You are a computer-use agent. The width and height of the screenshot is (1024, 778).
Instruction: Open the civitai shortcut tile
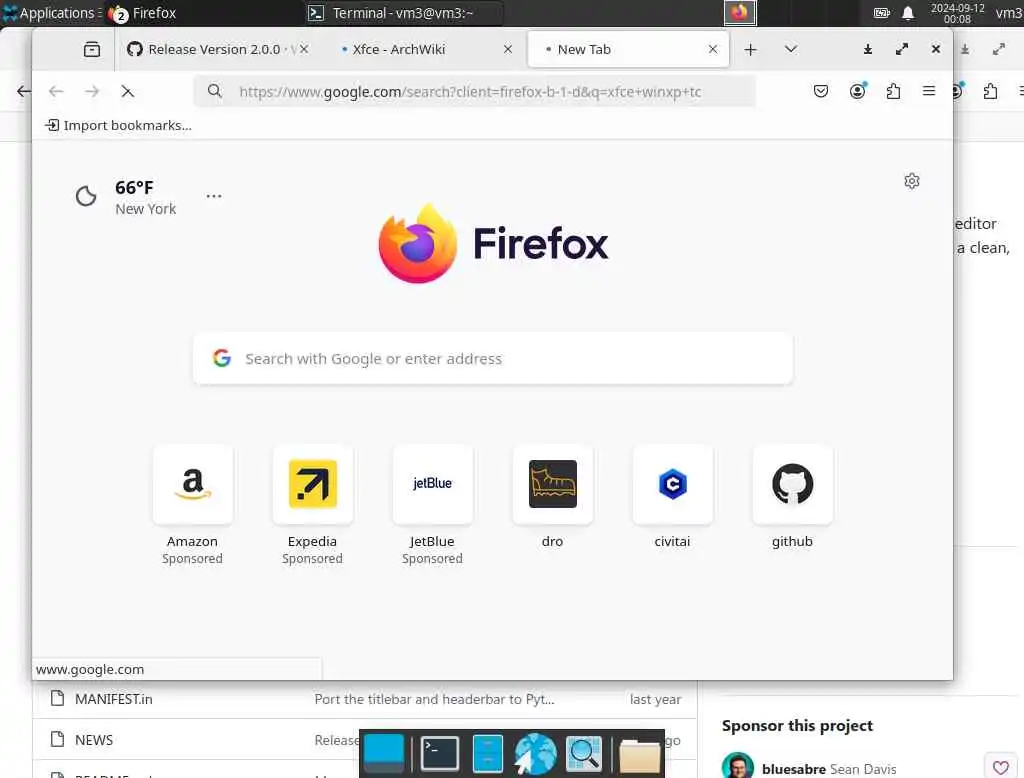(x=673, y=496)
